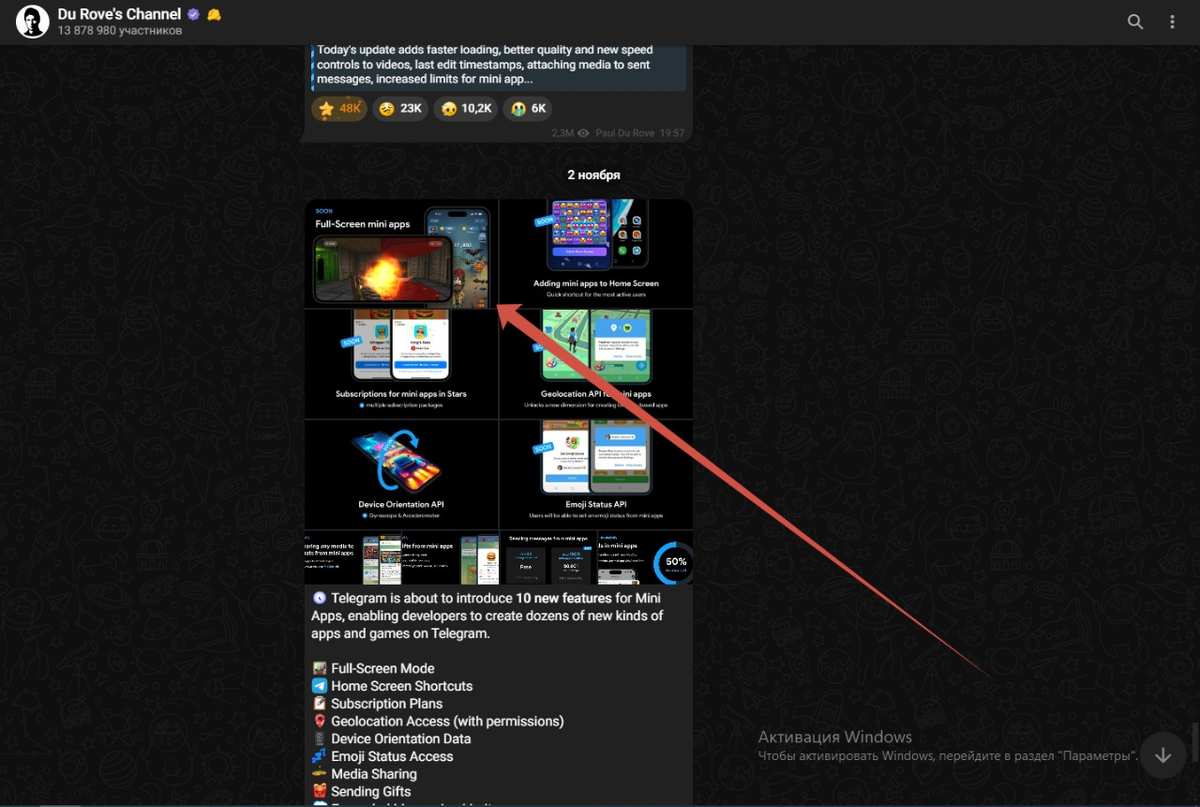Click the eye views icon showing 2,3M

click(x=583, y=133)
